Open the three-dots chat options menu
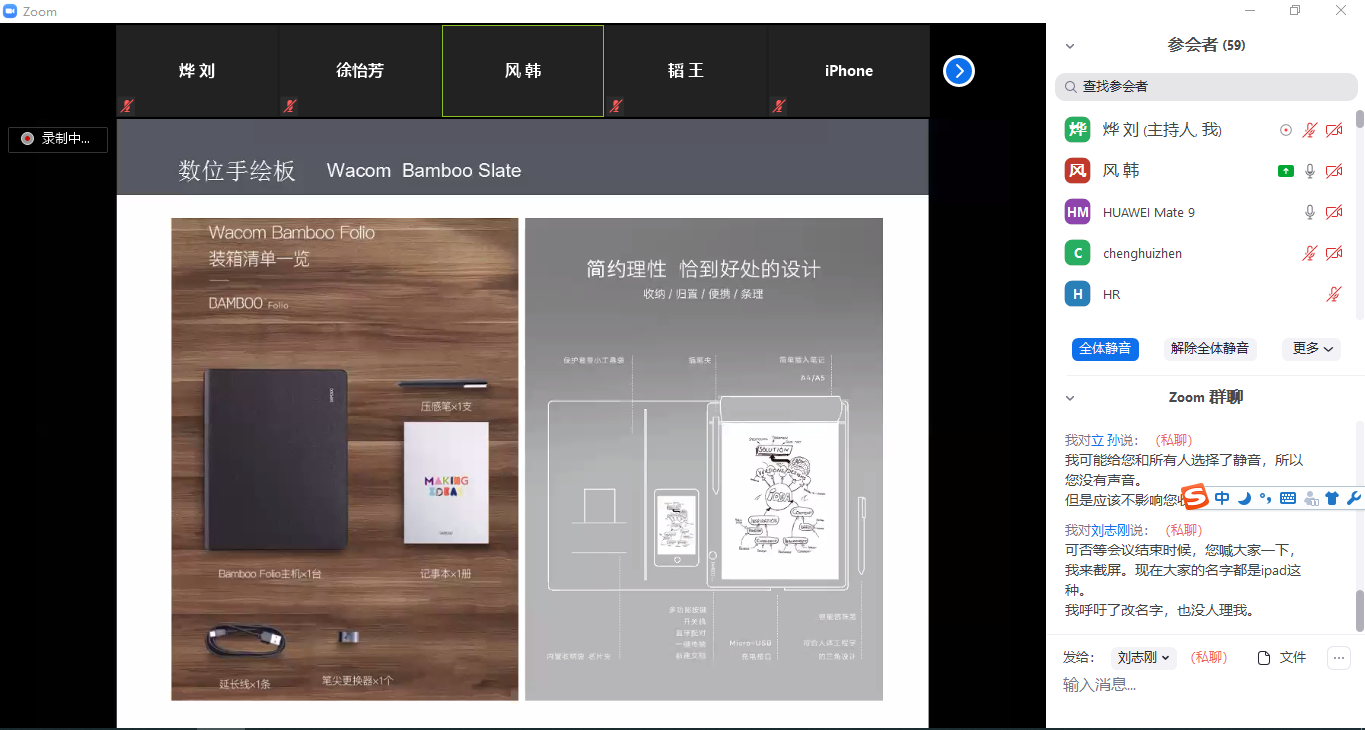This screenshot has width=1365, height=730. 1339,657
